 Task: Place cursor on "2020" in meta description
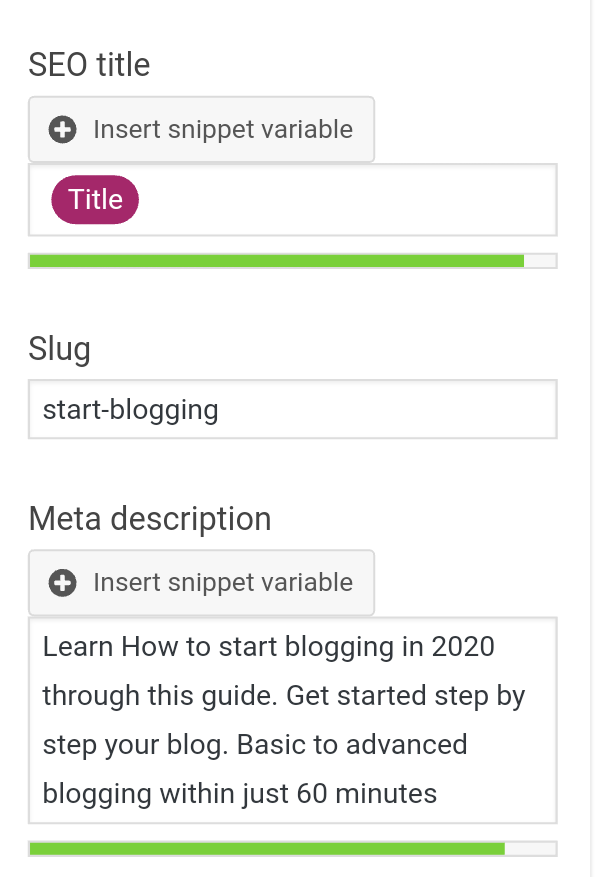(x=463, y=647)
